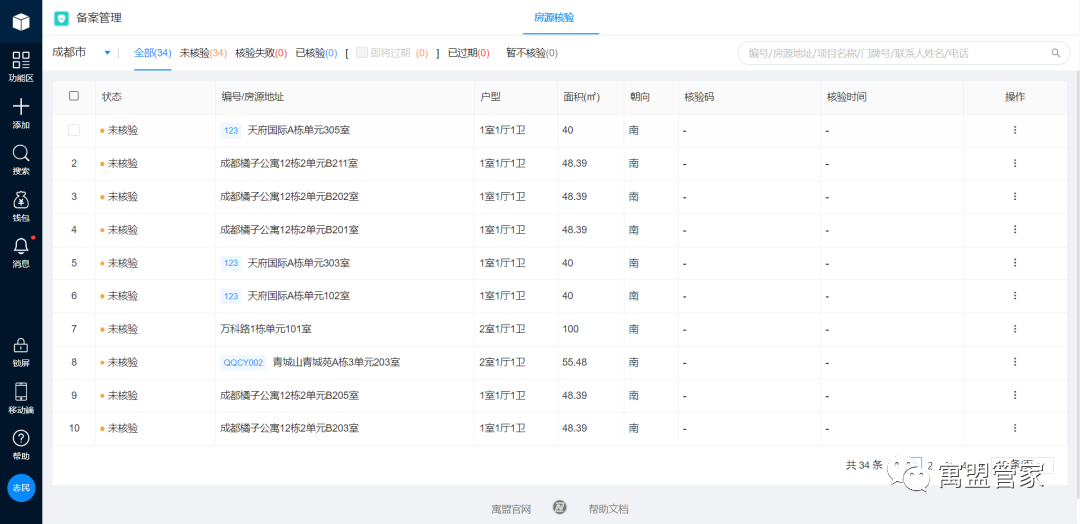Open the 寓盟官网 footer link

pos(511,510)
